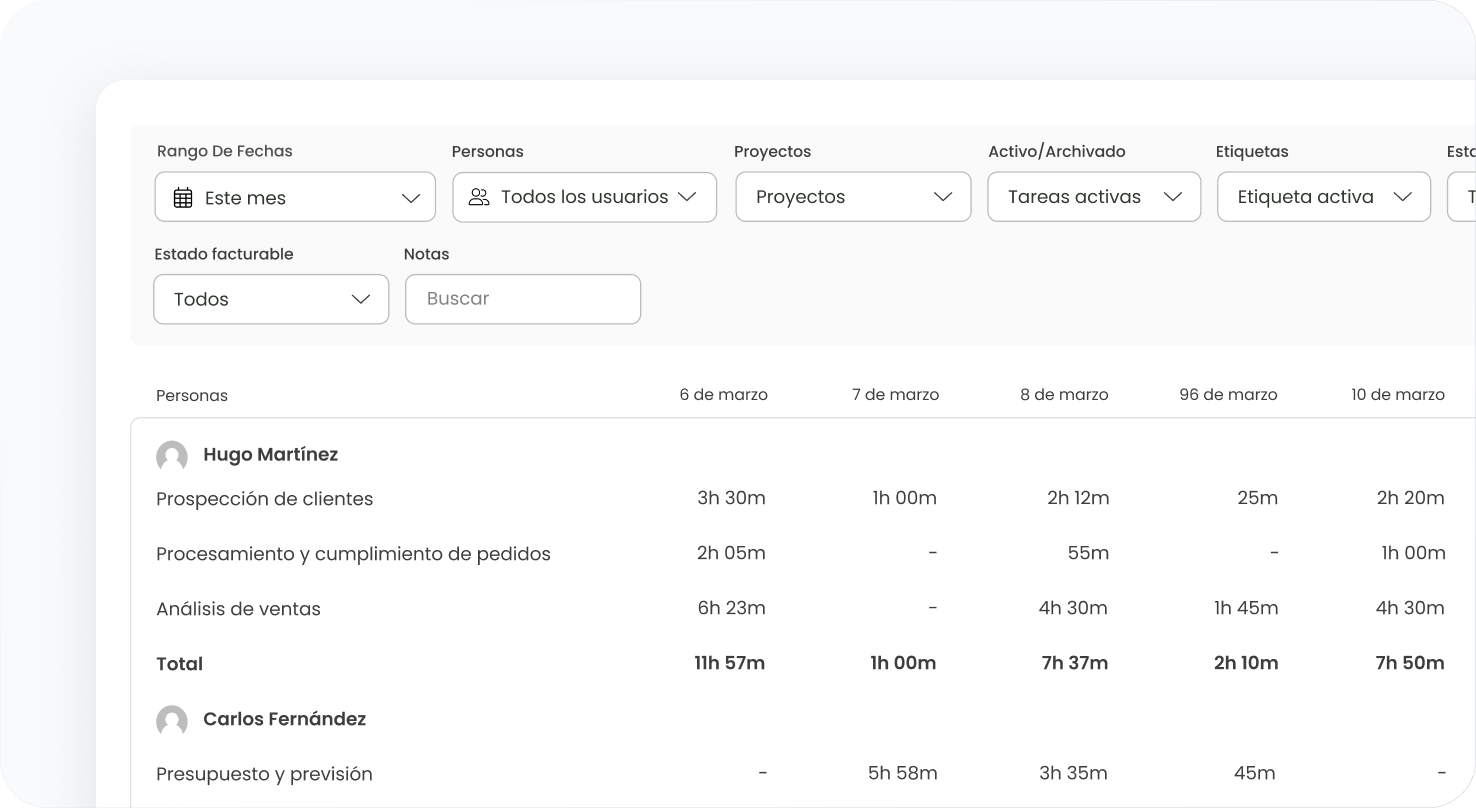This screenshot has width=1476, height=808.
Task: Click the '10 de marzo' column header
Action: coord(1397,395)
